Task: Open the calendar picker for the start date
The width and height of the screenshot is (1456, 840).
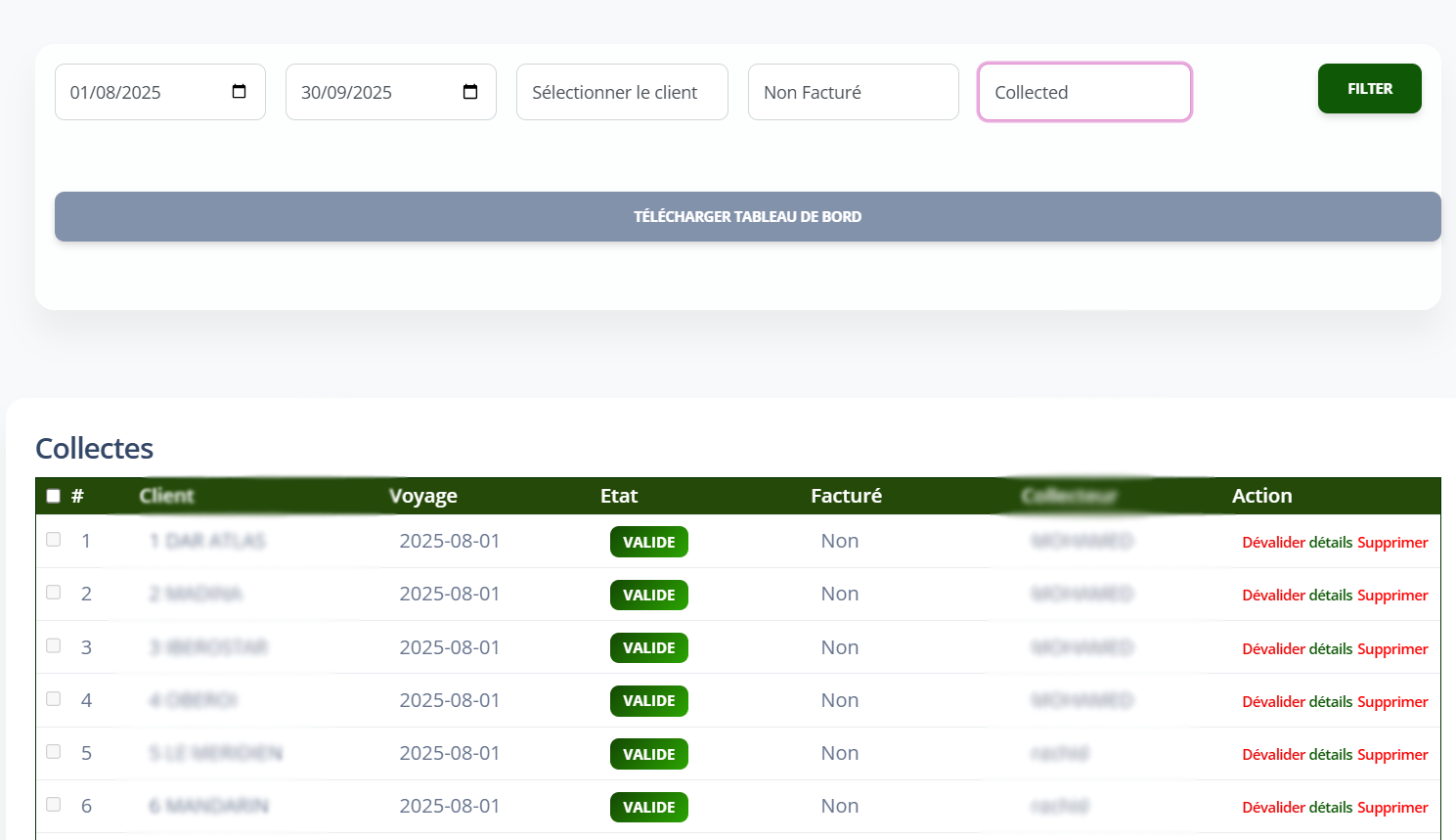Action: coord(238,91)
